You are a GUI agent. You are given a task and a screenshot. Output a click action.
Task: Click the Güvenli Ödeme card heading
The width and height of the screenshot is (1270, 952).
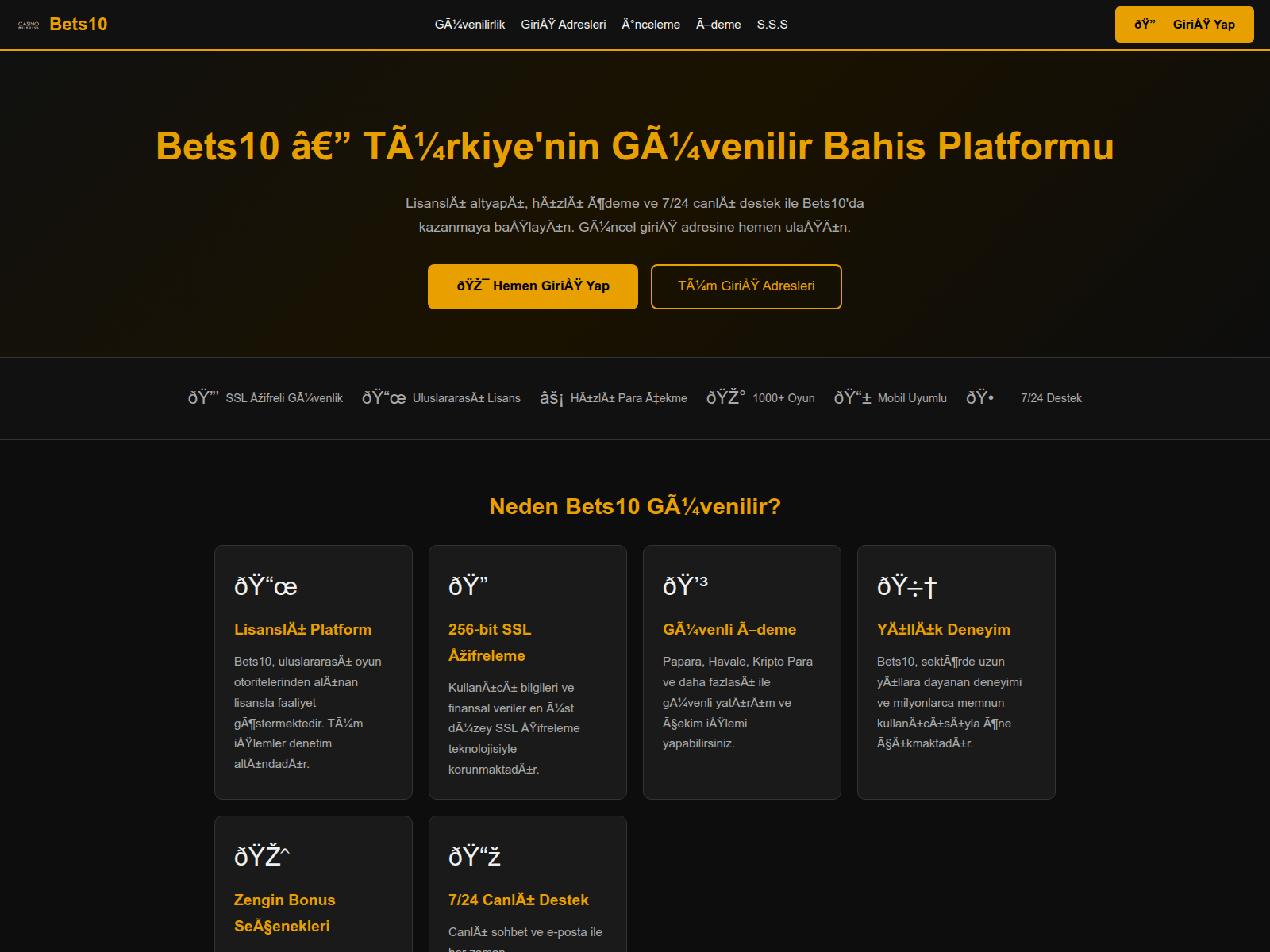729,630
